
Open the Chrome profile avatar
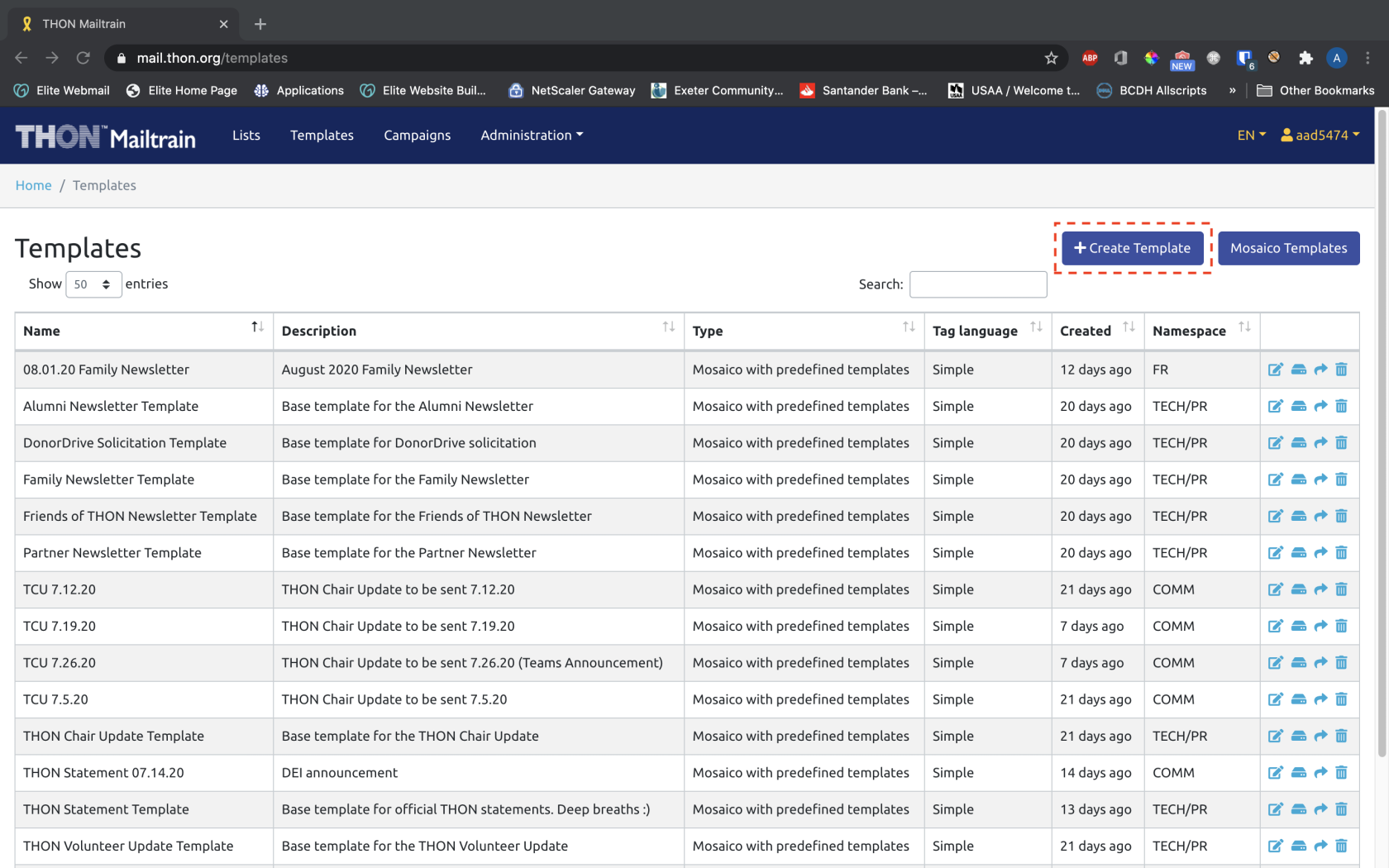1336,58
